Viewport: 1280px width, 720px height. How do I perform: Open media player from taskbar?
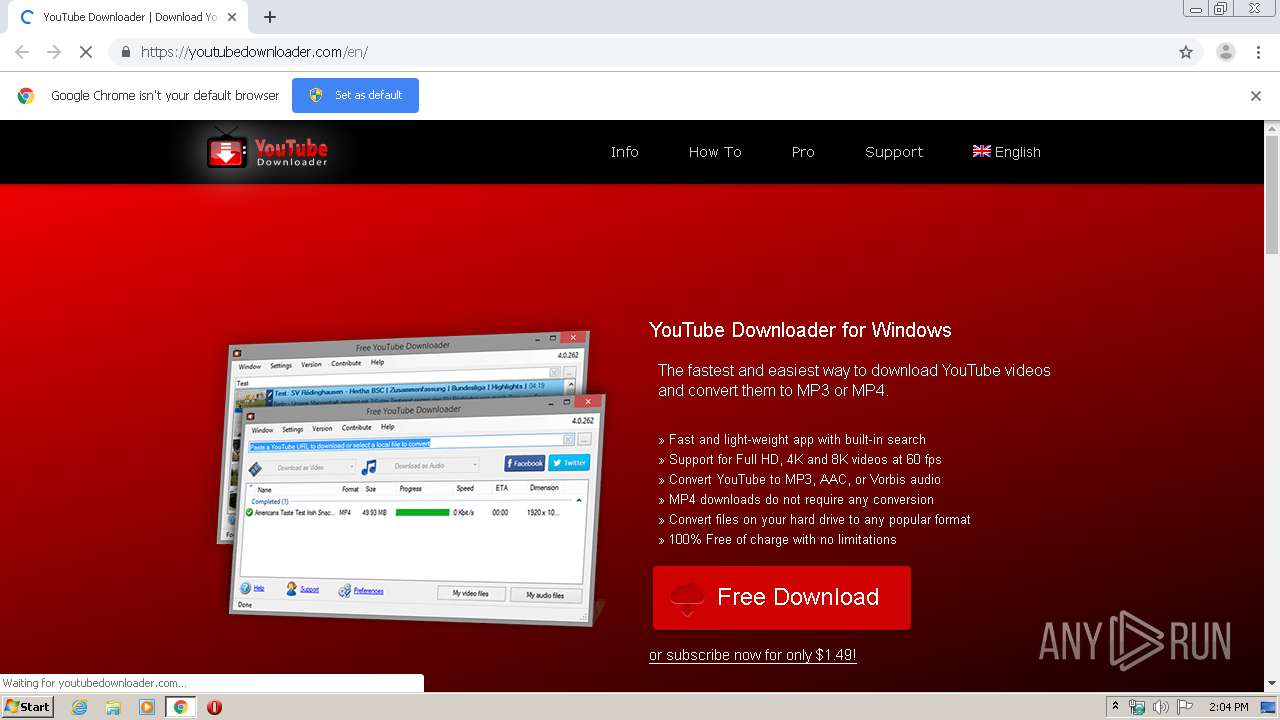tap(147, 707)
